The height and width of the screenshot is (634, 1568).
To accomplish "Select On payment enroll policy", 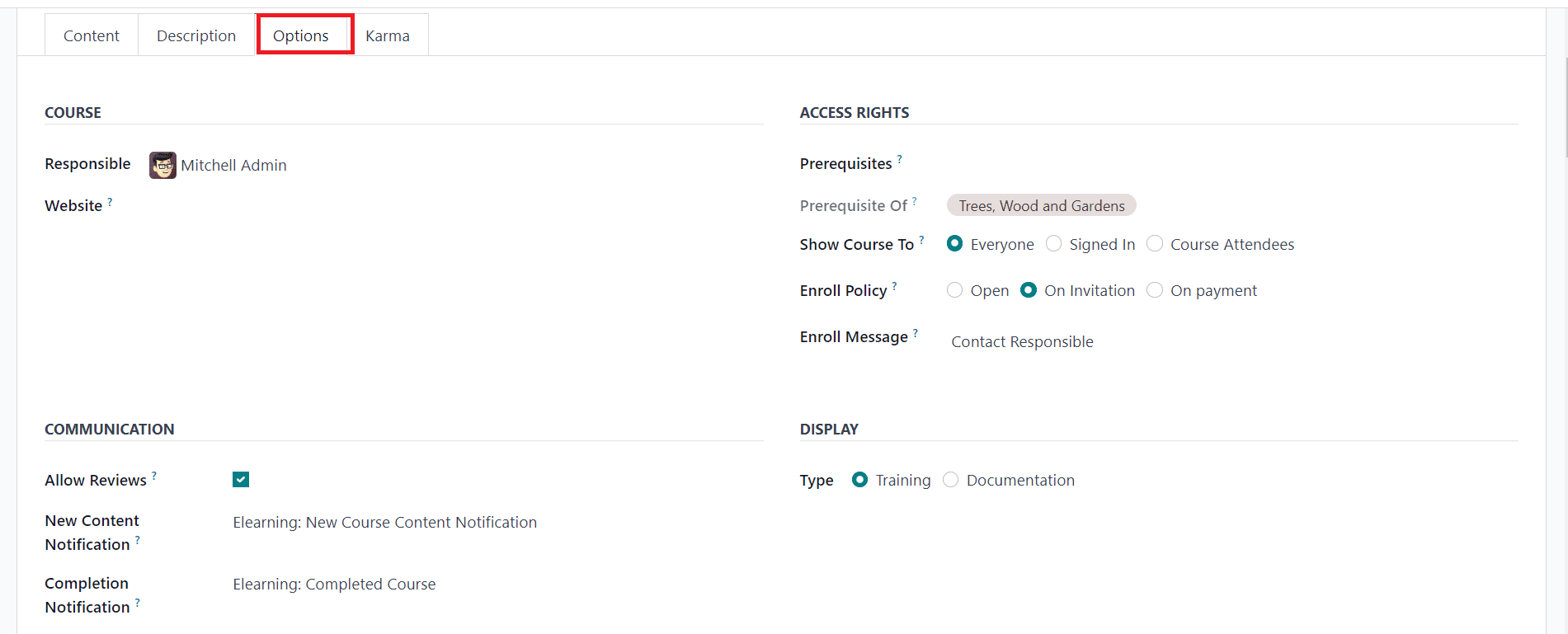I will pyautogui.click(x=1155, y=289).
